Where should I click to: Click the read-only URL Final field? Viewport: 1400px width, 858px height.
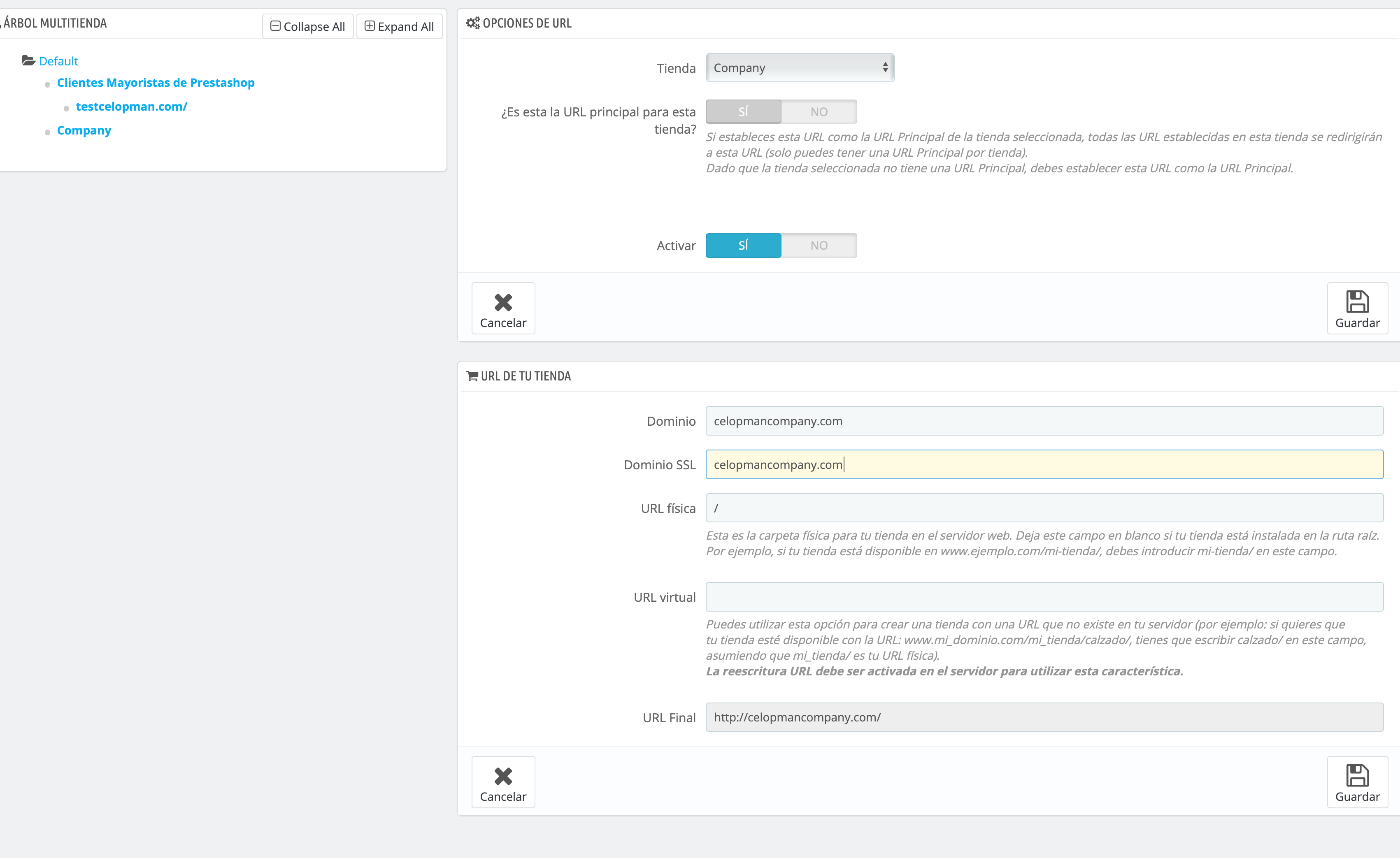click(1044, 717)
